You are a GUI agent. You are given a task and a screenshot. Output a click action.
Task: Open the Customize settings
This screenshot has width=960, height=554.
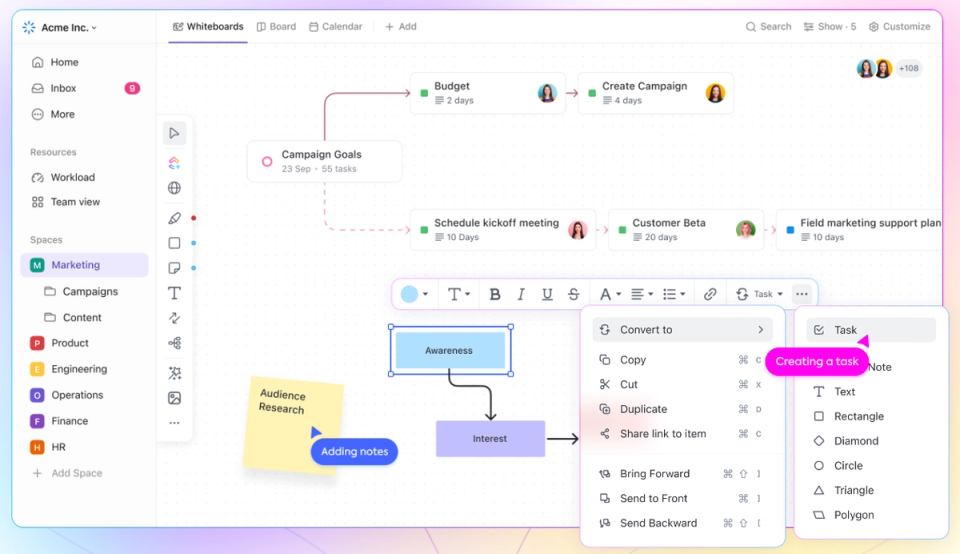[899, 27]
